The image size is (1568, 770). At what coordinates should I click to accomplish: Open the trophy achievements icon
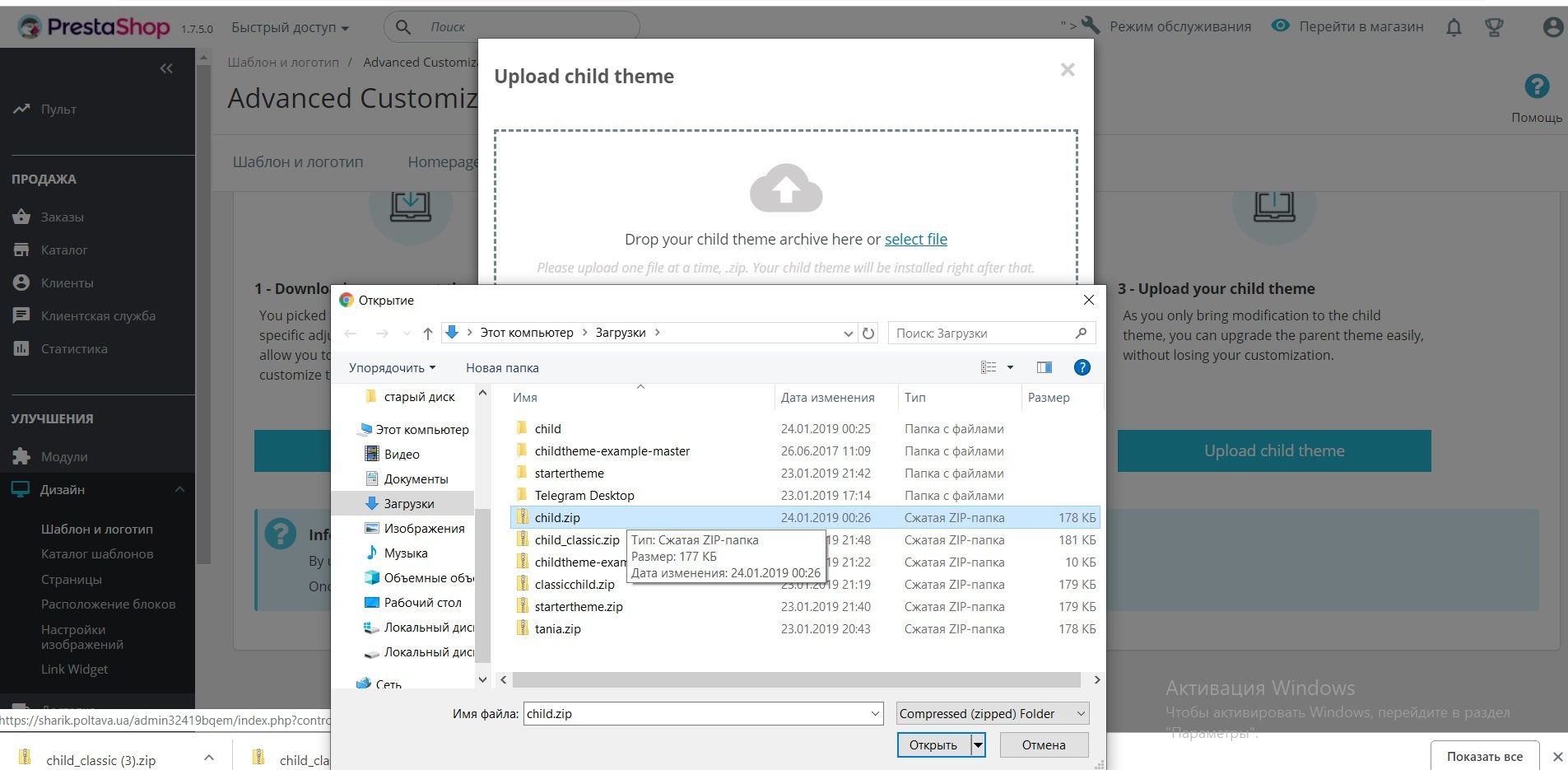point(1494,27)
